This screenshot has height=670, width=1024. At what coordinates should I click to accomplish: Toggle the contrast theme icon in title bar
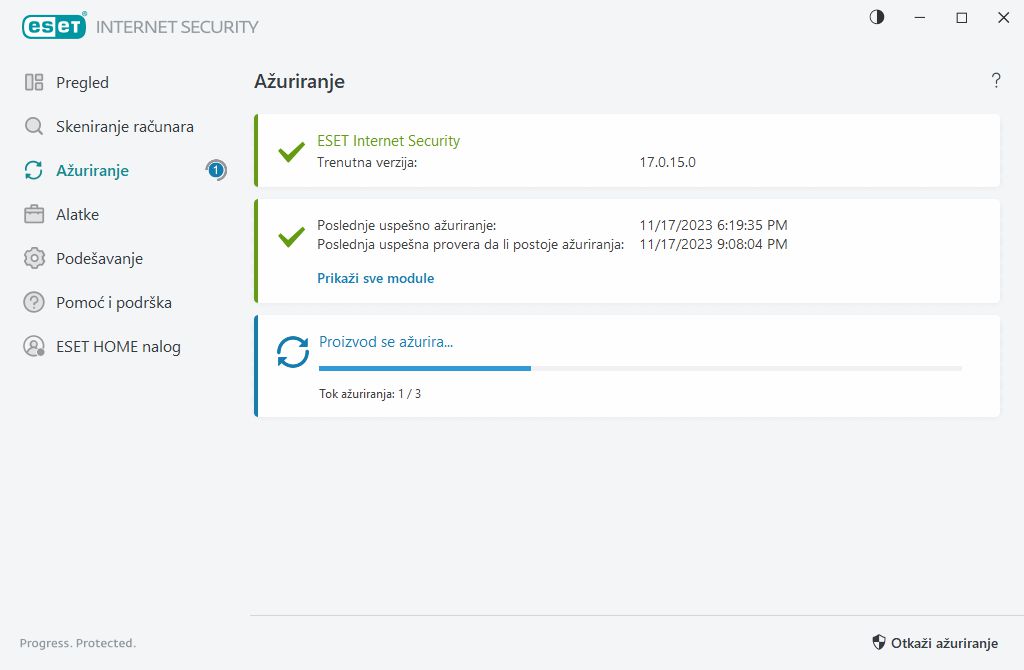pos(877,18)
